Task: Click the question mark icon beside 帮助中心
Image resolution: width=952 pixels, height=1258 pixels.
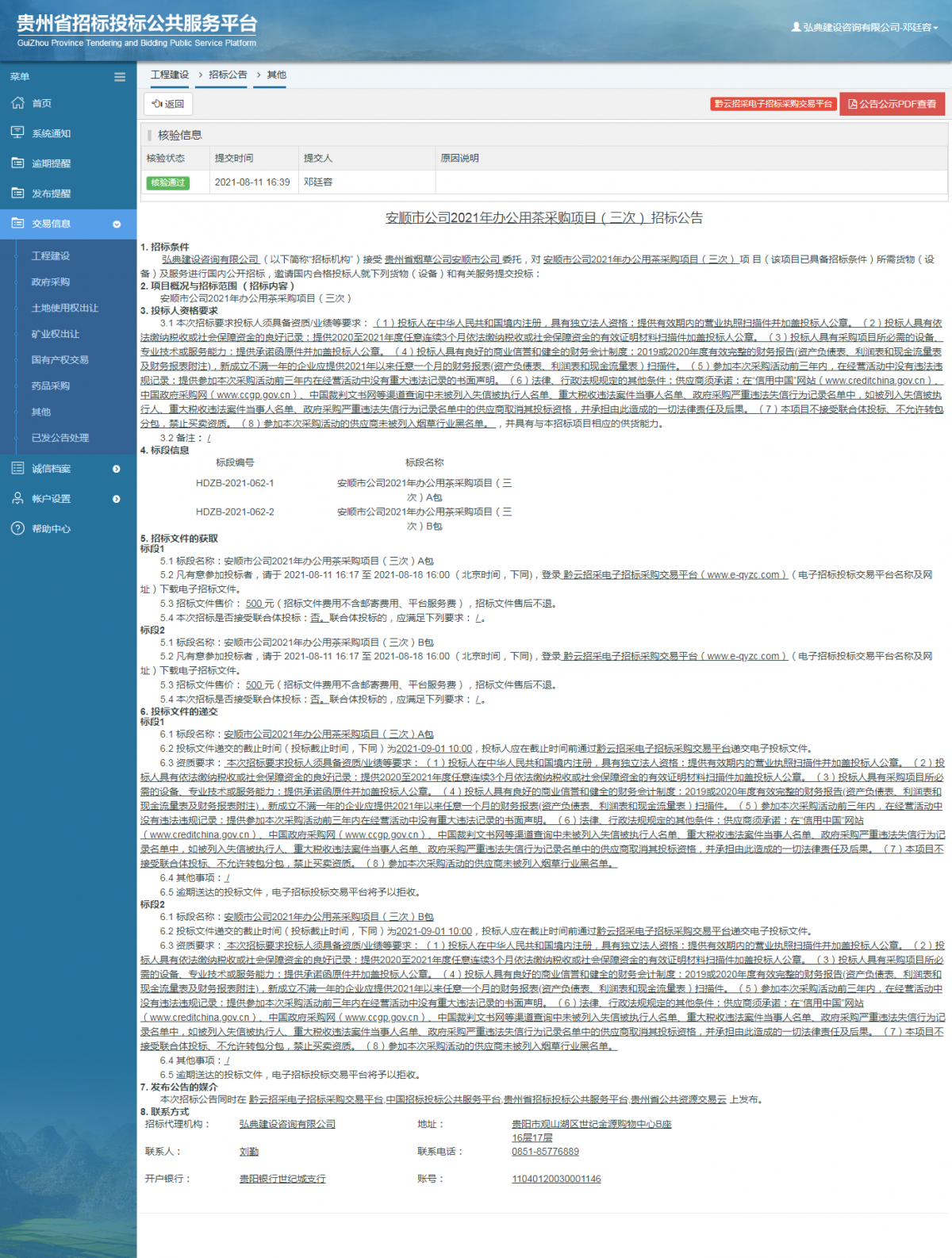Action: pyautogui.click(x=17, y=528)
